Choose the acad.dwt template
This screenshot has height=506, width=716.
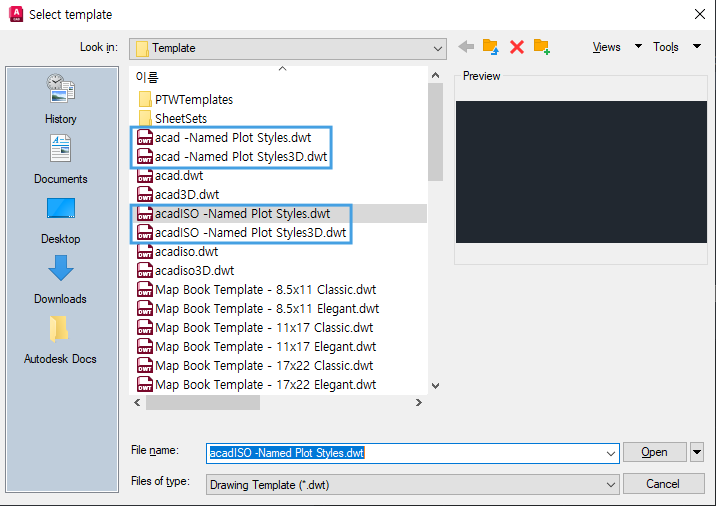point(170,176)
